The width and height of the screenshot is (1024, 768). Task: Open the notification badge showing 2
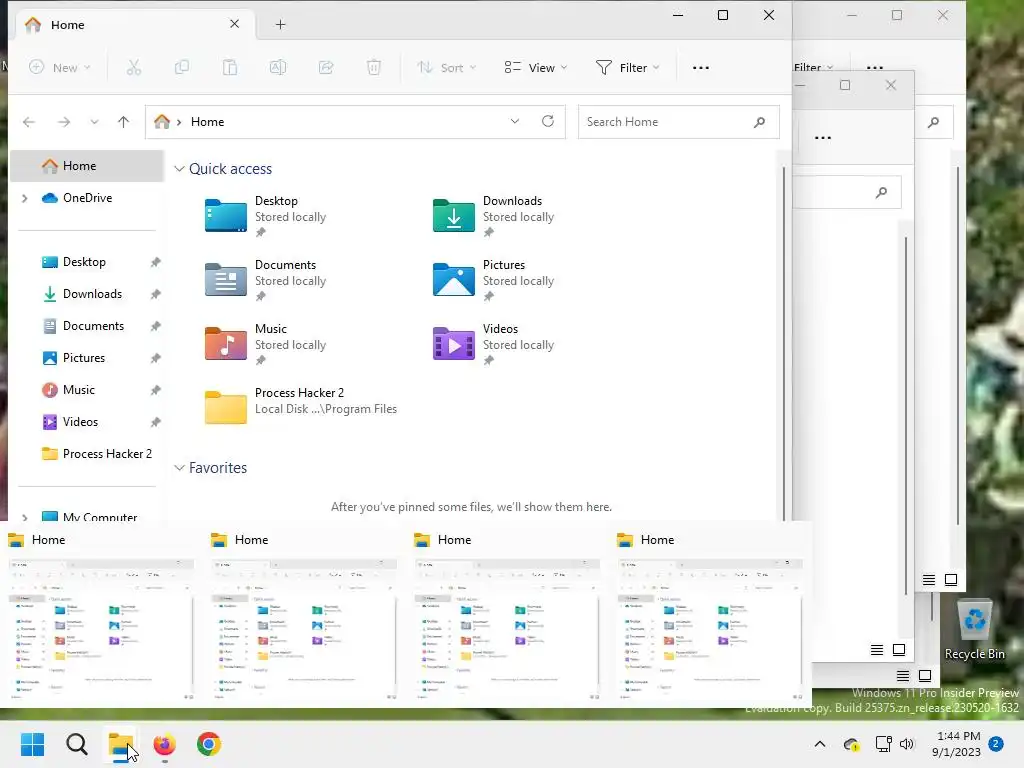pos(996,744)
